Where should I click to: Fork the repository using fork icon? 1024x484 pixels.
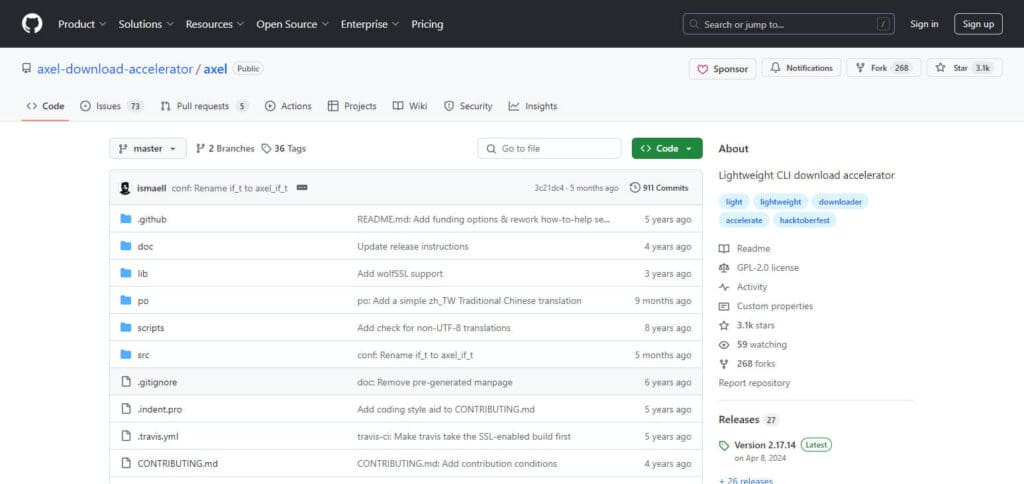(860, 68)
